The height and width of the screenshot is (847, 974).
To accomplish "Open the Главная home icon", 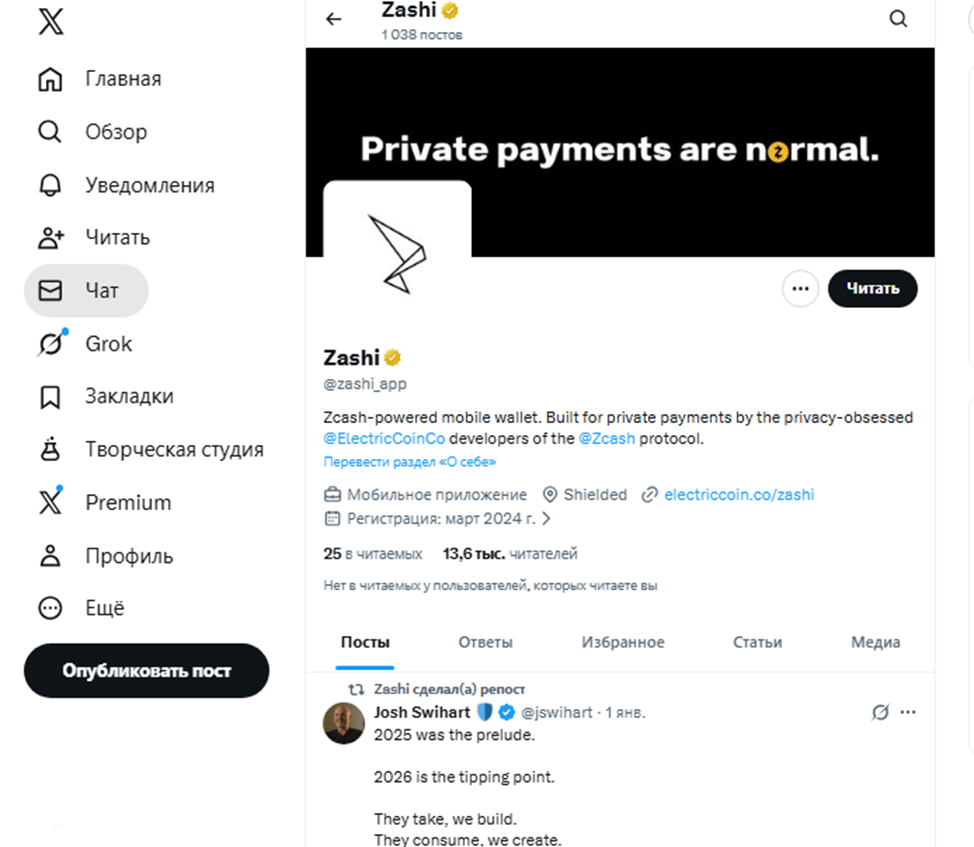I will pos(50,79).
